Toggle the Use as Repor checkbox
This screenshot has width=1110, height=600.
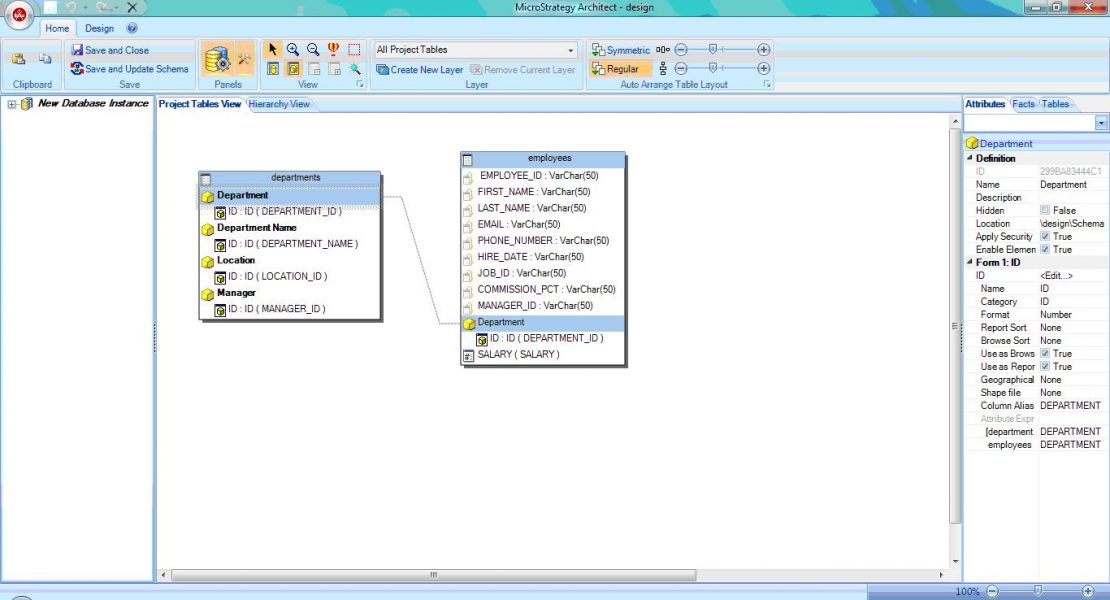tap(1045, 367)
